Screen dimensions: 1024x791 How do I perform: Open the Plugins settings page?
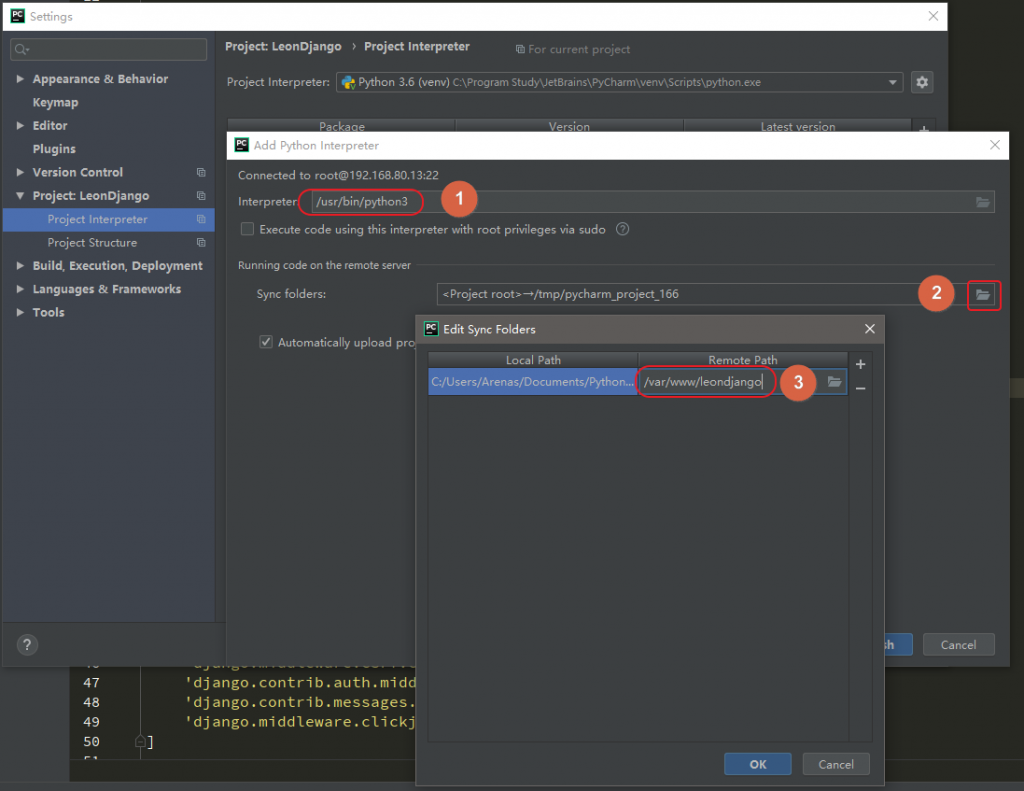[x=54, y=149]
